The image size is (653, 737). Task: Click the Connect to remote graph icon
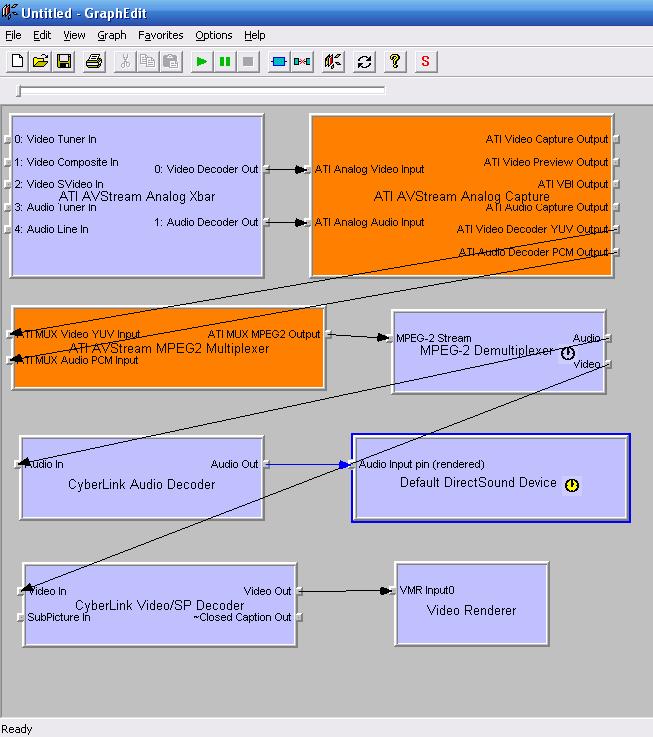[x=333, y=62]
